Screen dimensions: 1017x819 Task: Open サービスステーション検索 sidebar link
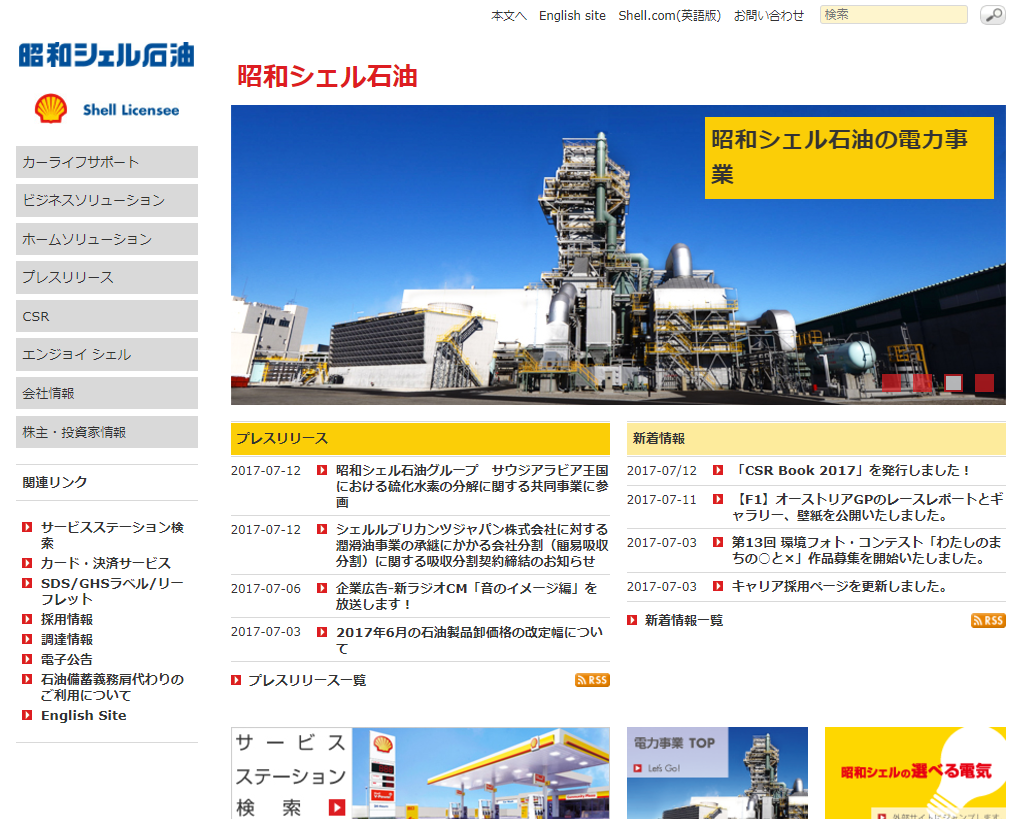pos(113,535)
